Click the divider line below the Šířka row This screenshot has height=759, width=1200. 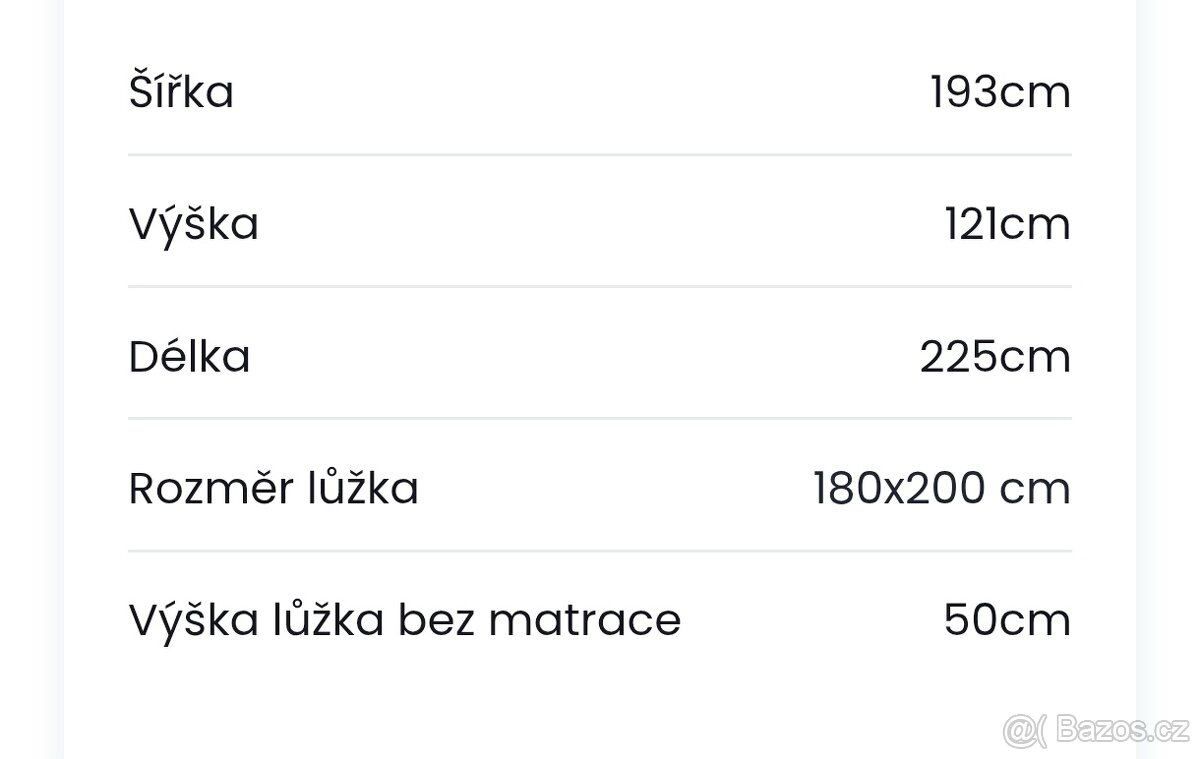[x=600, y=155]
